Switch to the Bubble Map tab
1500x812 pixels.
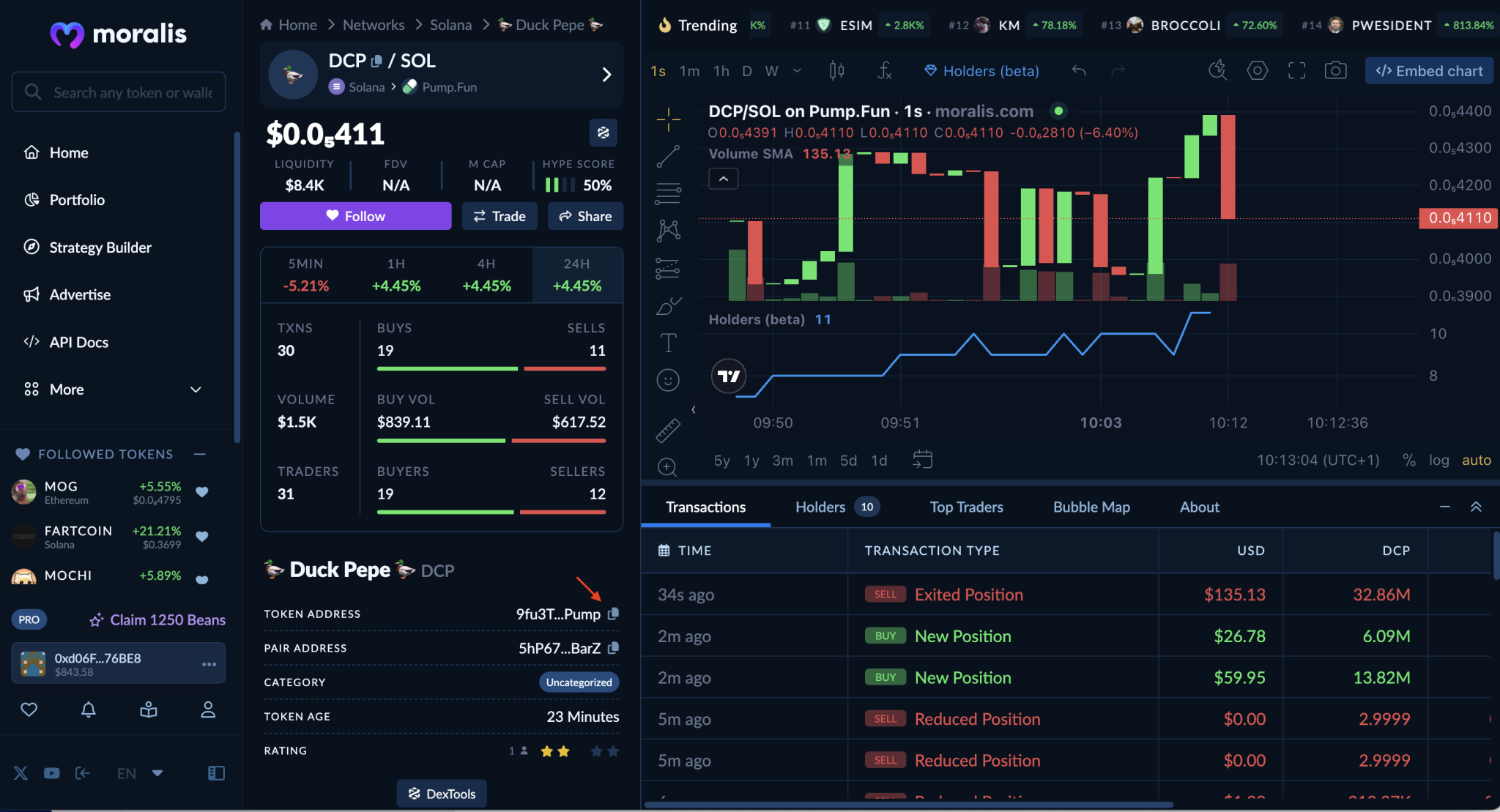(1091, 507)
